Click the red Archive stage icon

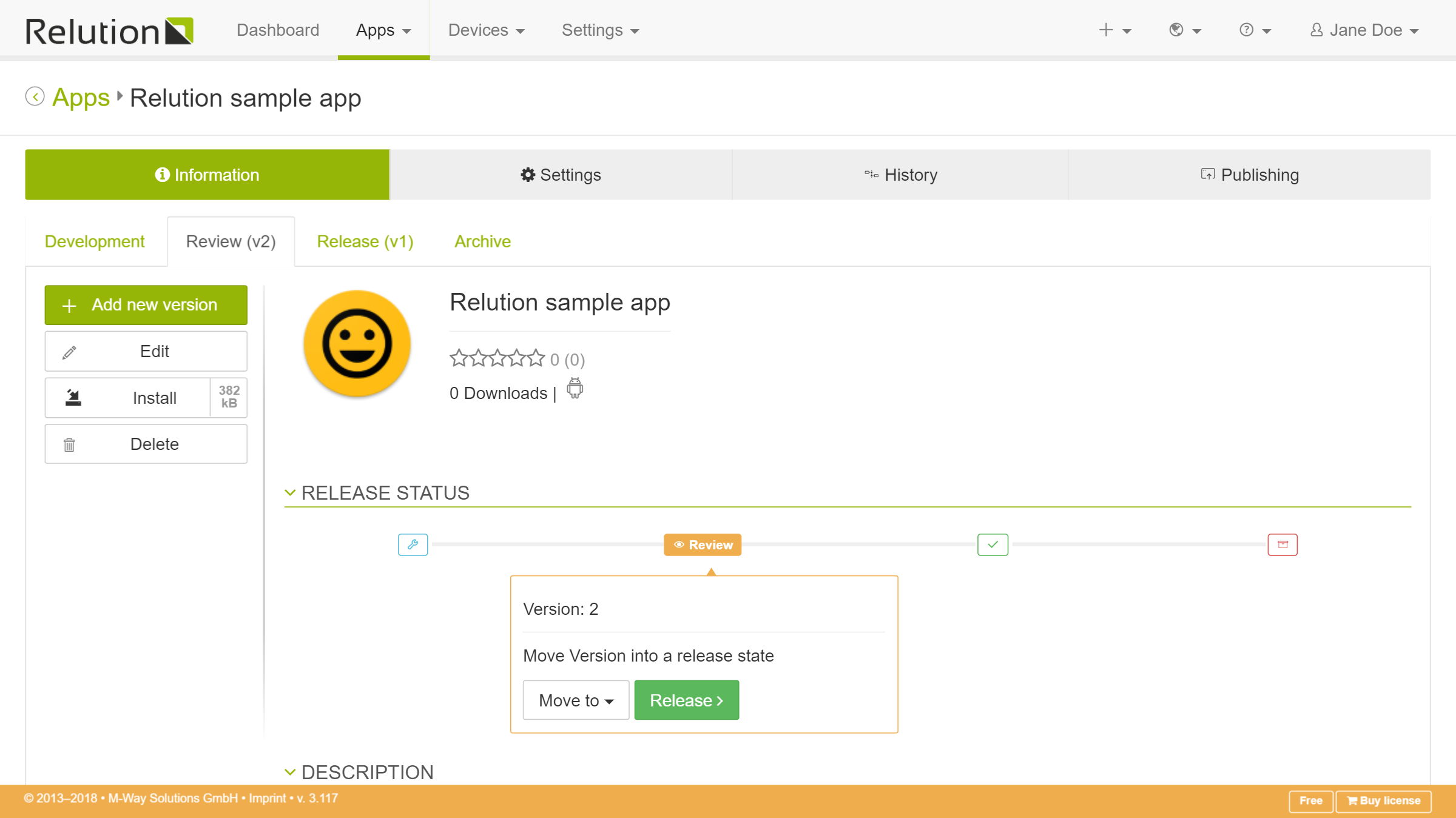[x=1282, y=545]
